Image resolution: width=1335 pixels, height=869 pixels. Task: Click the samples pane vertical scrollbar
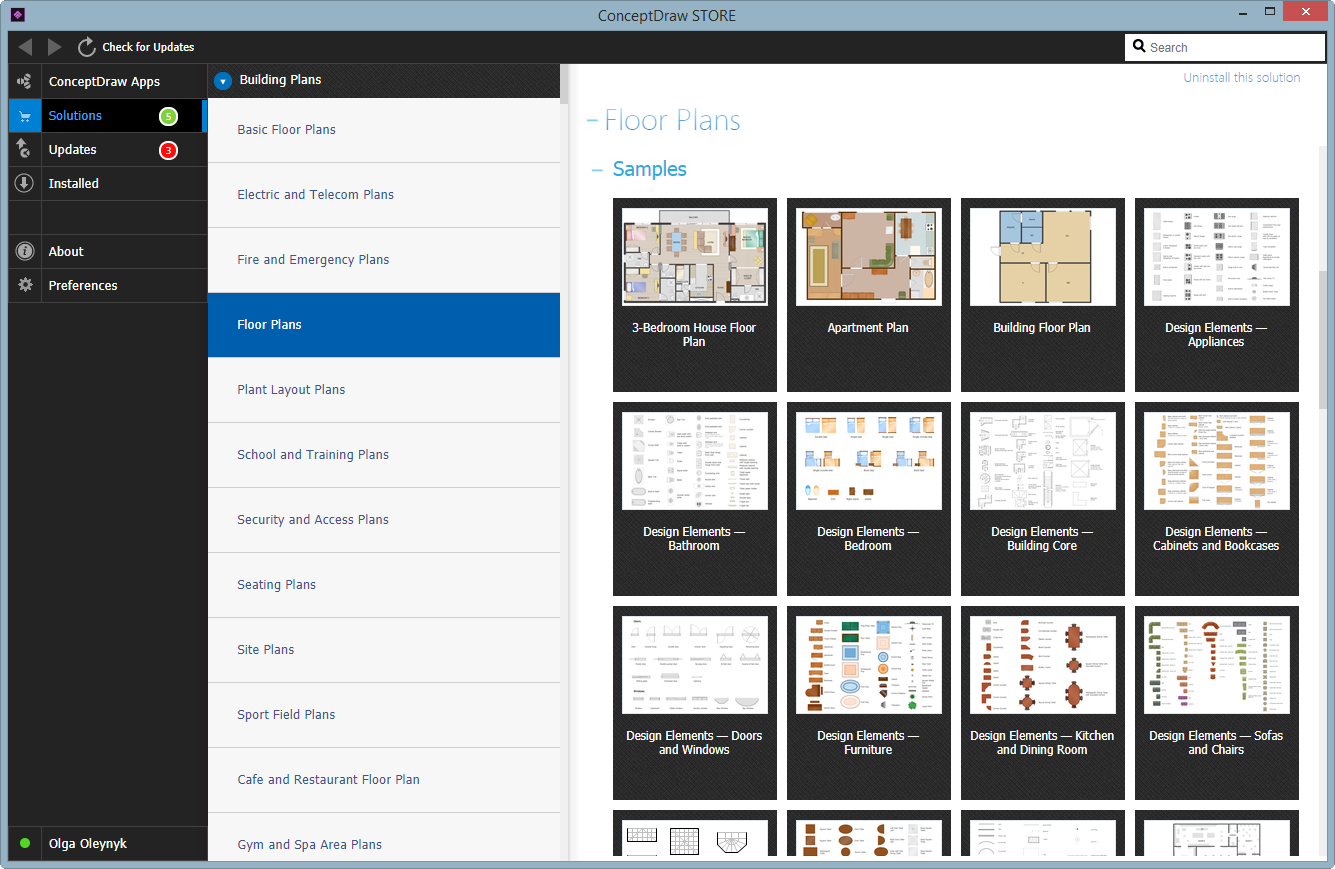pyautogui.click(x=1323, y=350)
